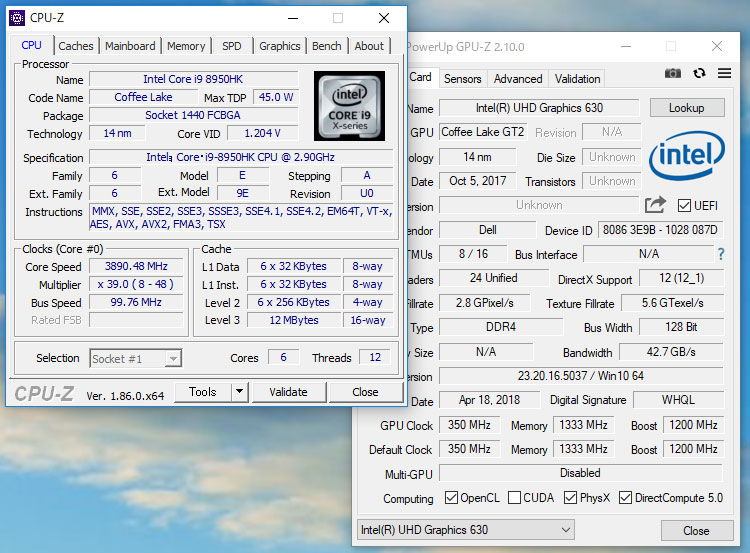Click the Multi-GPU Disabled field
This screenshot has height=553, width=750.
coord(580,473)
